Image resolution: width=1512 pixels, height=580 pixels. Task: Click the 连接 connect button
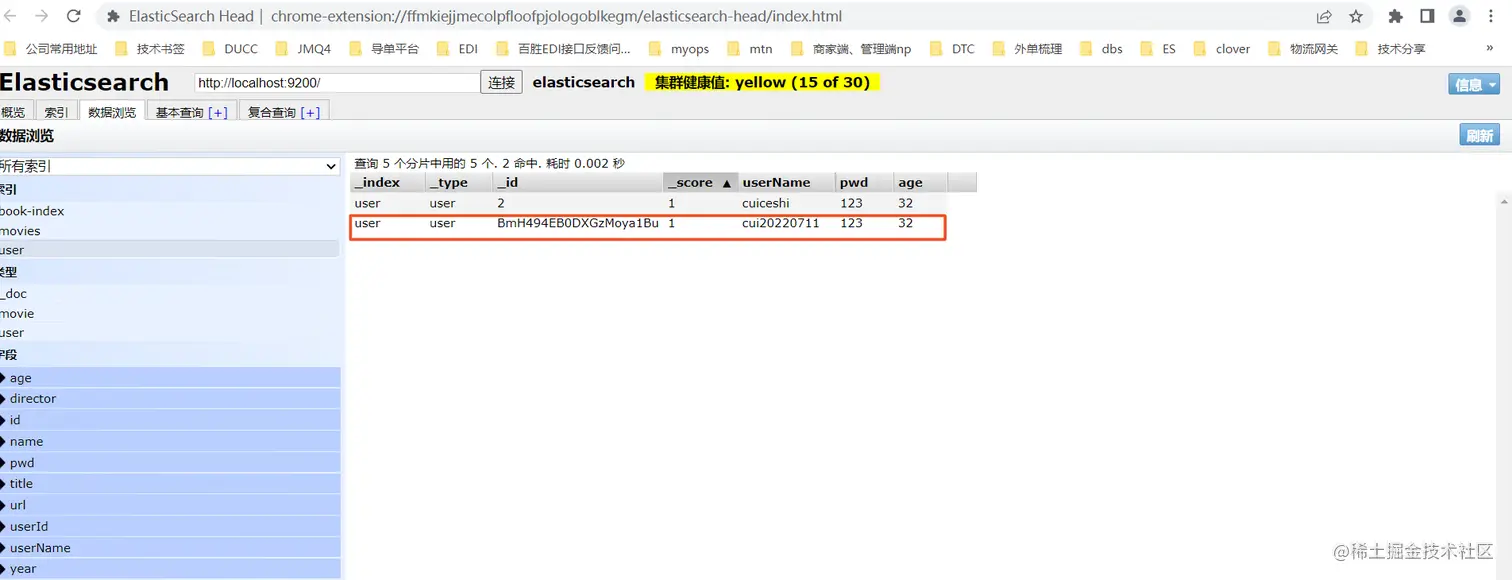tap(502, 82)
